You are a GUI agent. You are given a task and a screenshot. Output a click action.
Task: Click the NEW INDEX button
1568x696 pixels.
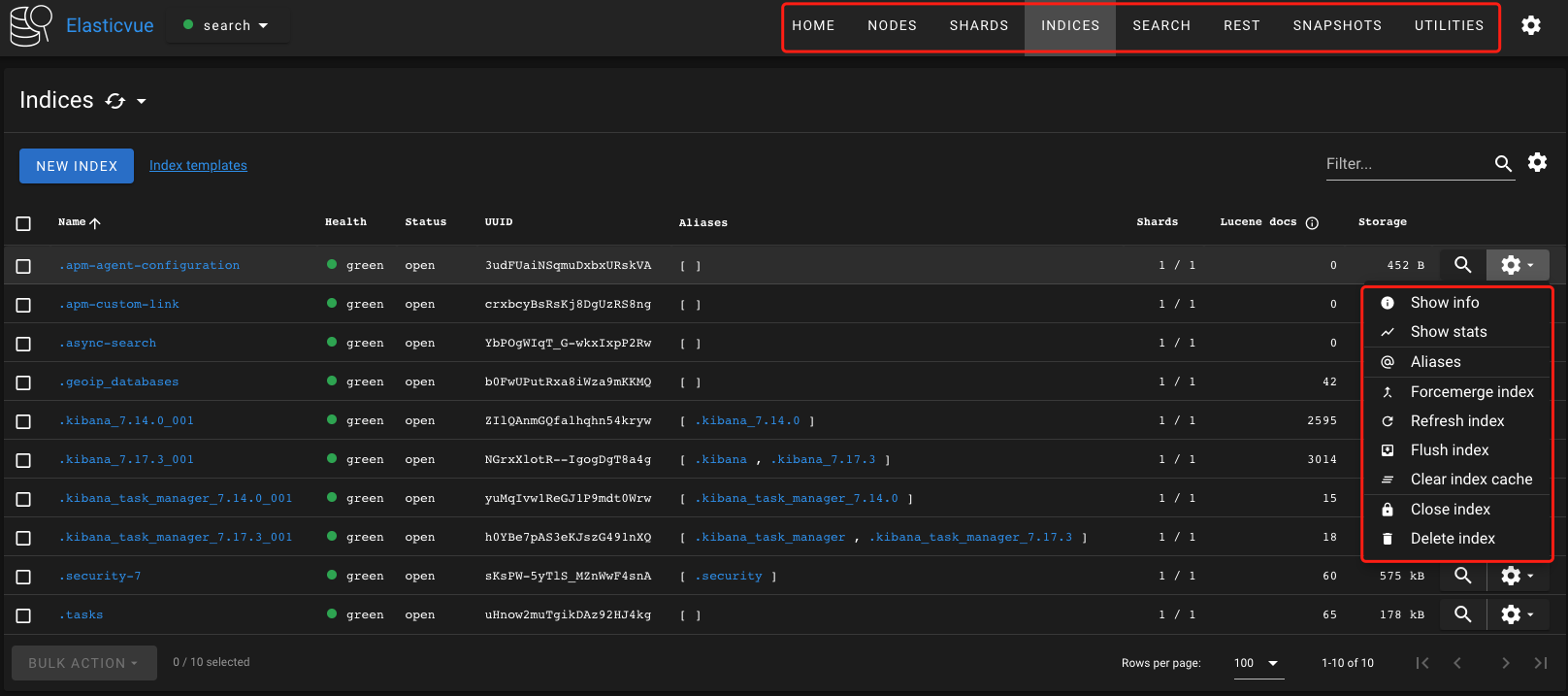point(77,166)
